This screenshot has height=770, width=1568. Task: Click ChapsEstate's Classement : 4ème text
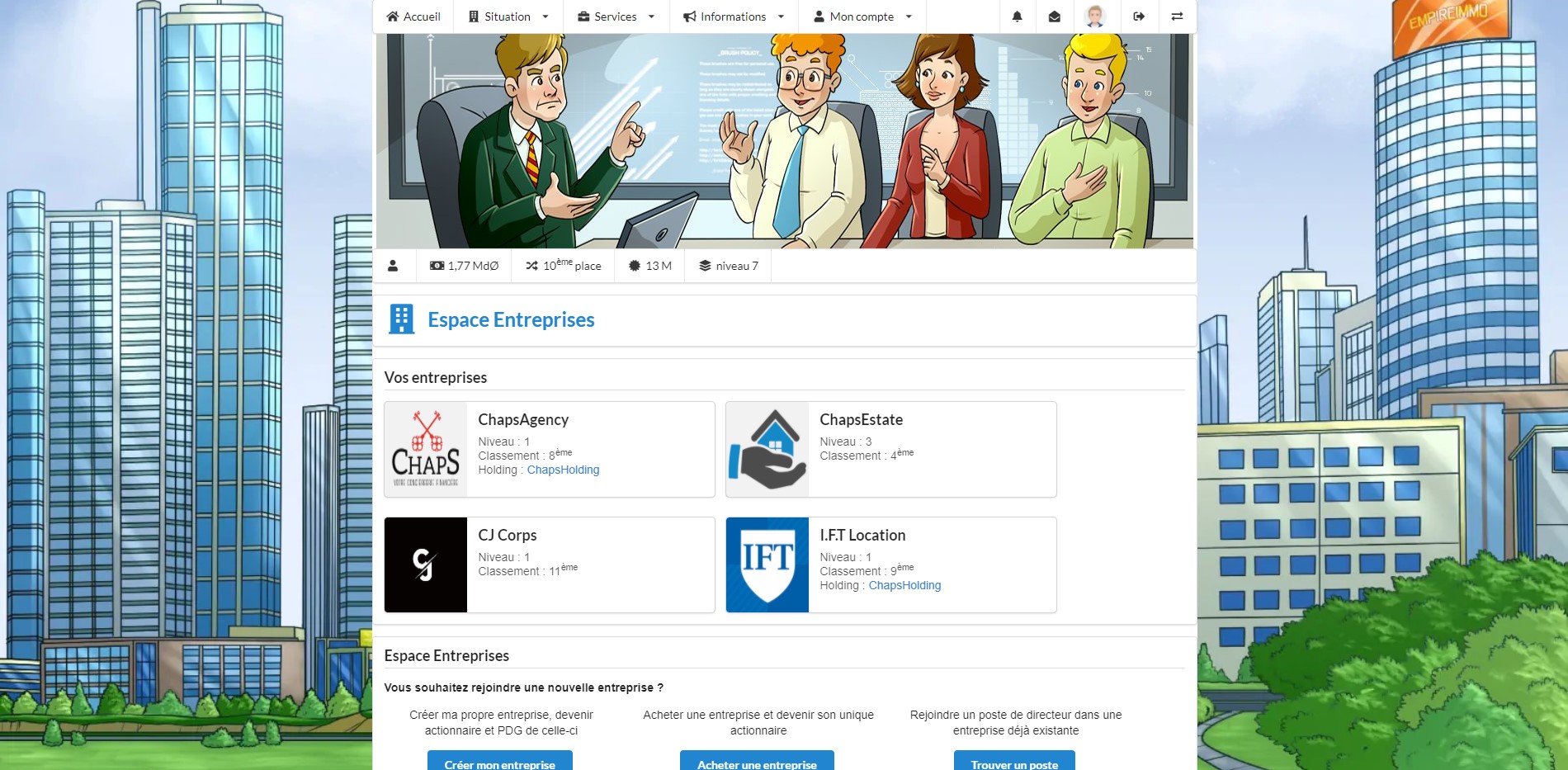click(867, 455)
